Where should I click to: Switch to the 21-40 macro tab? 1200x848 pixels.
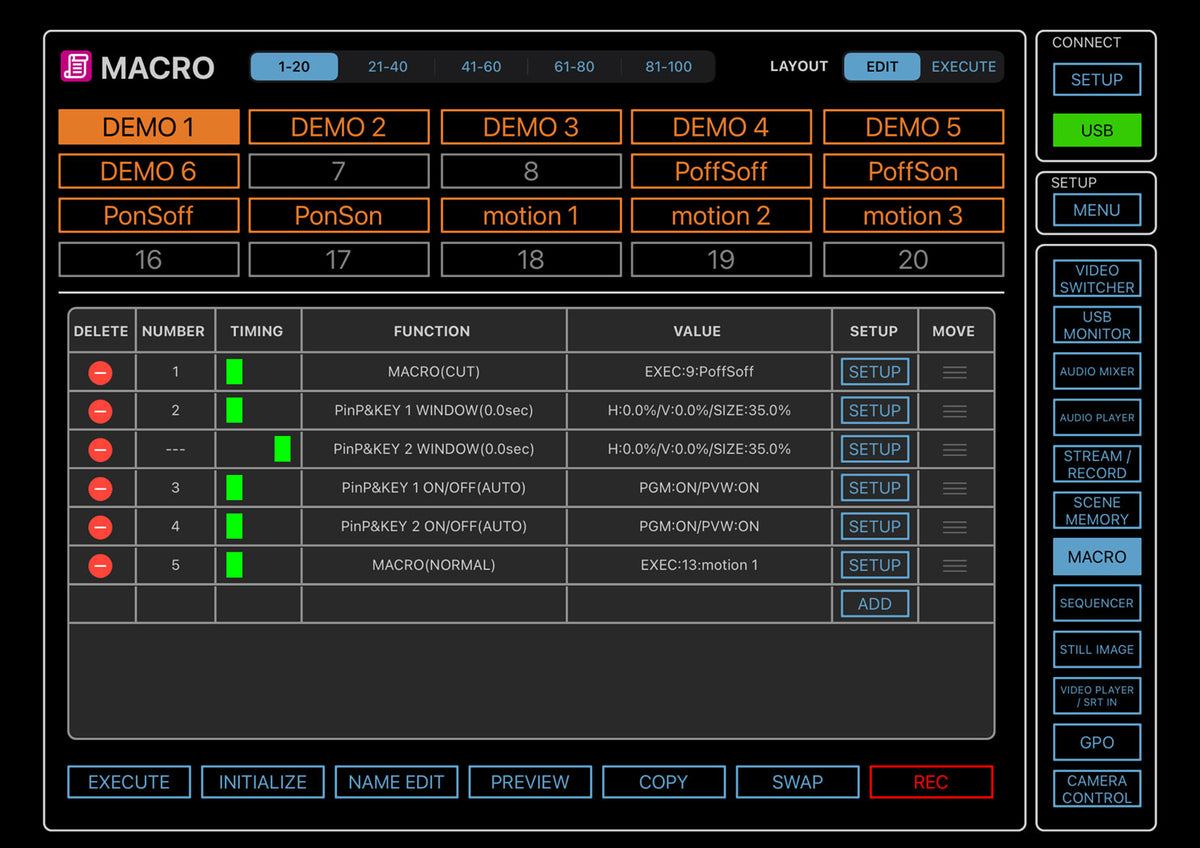pyautogui.click(x=387, y=67)
